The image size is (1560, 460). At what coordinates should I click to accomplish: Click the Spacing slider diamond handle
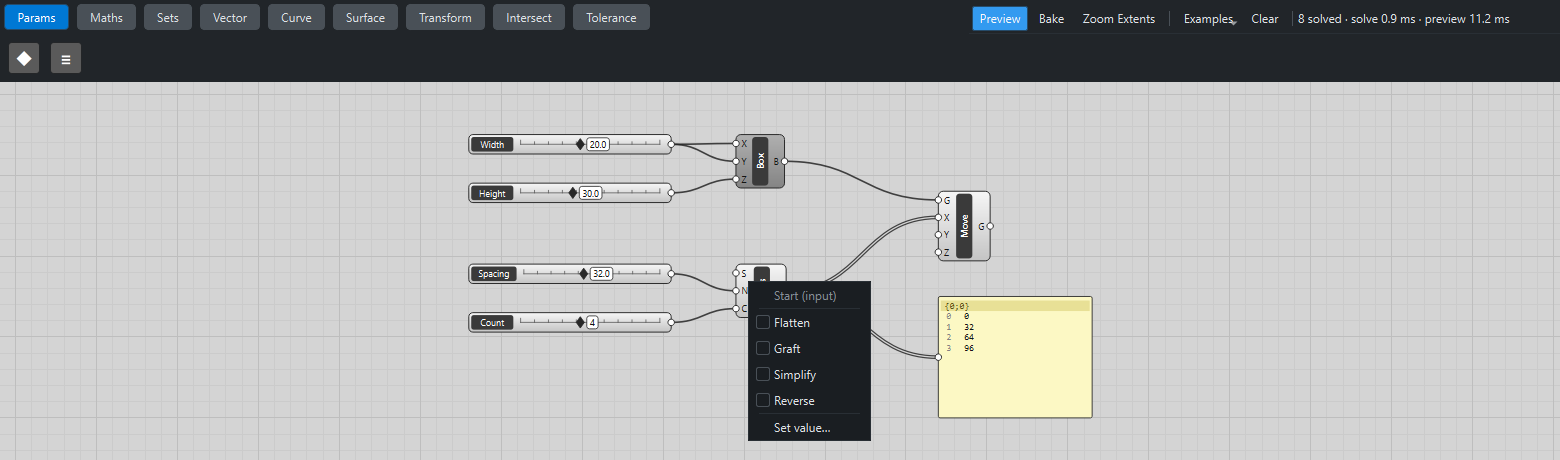tap(584, 273)
